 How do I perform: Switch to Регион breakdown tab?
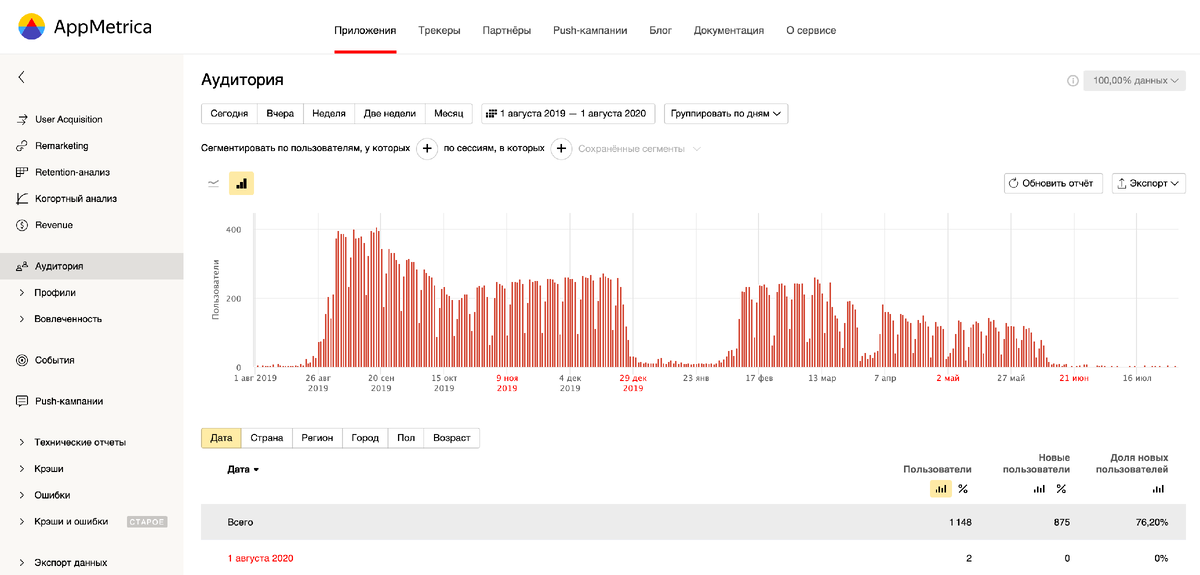(x=317, y=438)
